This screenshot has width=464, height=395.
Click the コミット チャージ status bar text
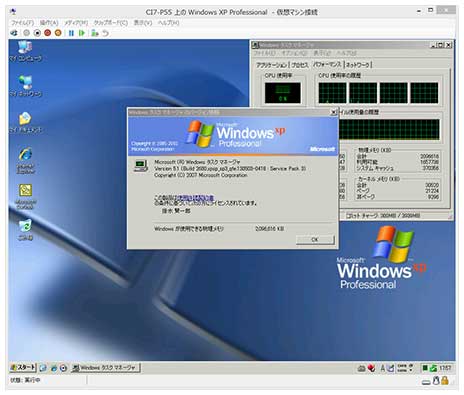[x=383, y=216]
